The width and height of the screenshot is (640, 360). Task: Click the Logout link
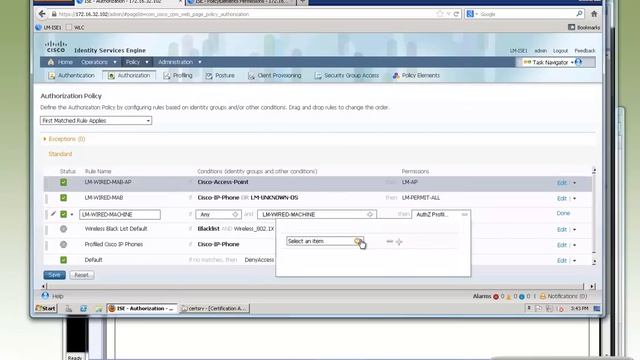click(560, 51)
